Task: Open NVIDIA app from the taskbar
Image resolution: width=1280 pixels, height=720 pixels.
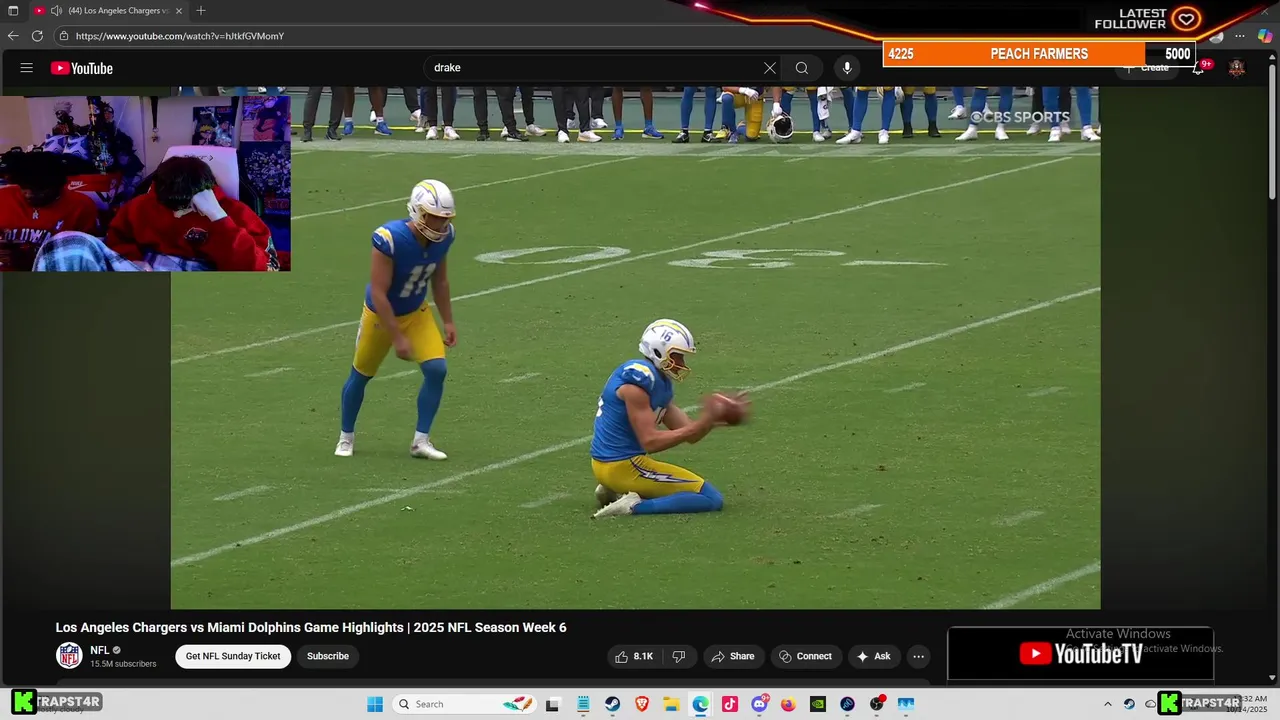Action: 818,704
